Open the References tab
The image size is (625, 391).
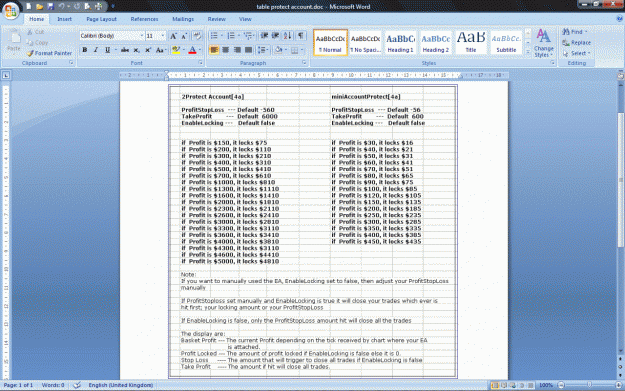tap(144, 19)
